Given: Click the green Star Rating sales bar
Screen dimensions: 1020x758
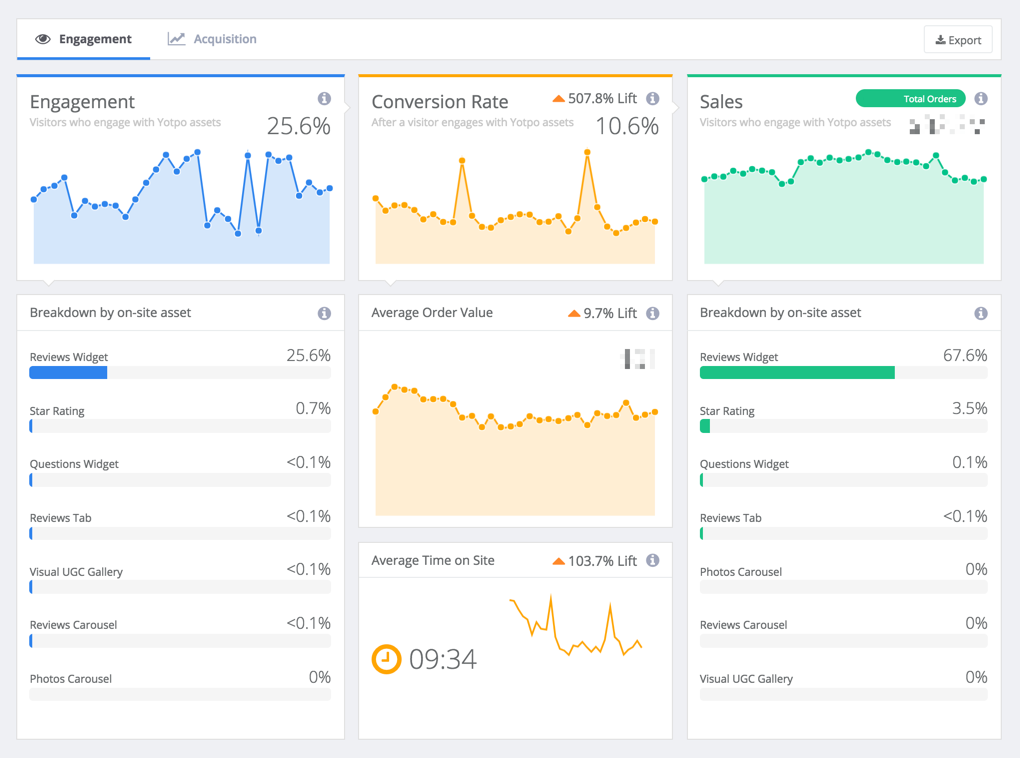Looking at the screenshot, I should (x=705, y=426).
